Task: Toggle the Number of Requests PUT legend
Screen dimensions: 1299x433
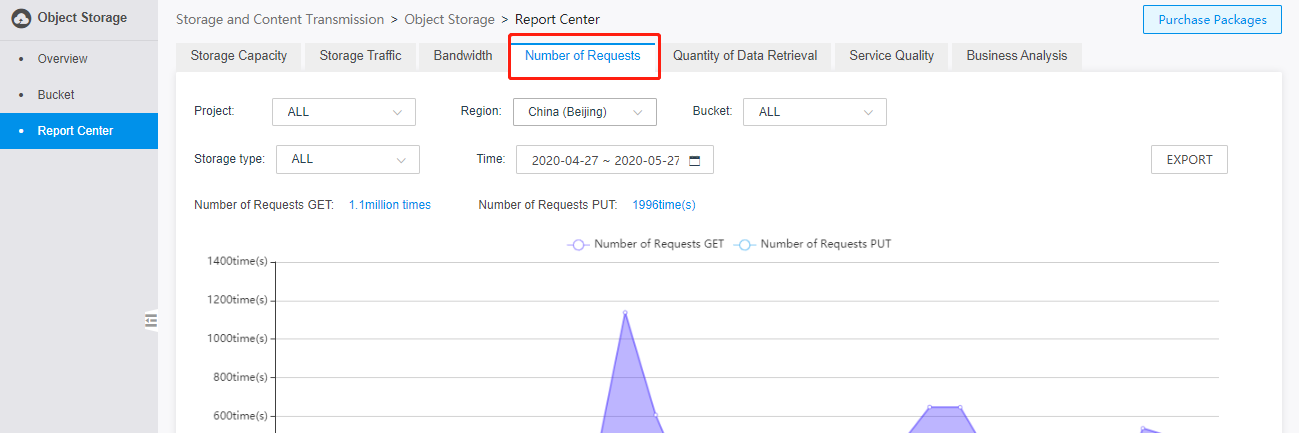Action: point(812,243)
